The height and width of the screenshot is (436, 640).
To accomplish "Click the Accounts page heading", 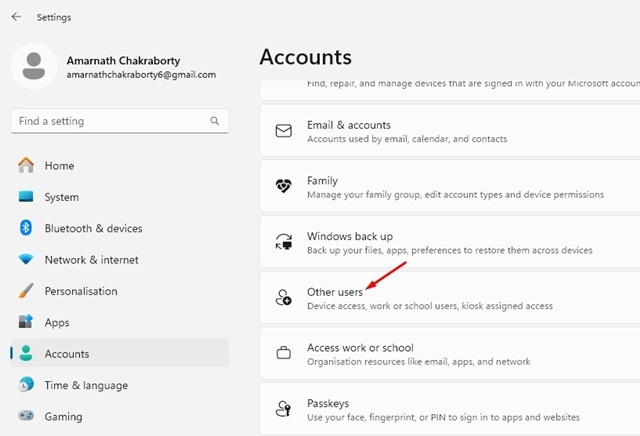I will (305, 57).
